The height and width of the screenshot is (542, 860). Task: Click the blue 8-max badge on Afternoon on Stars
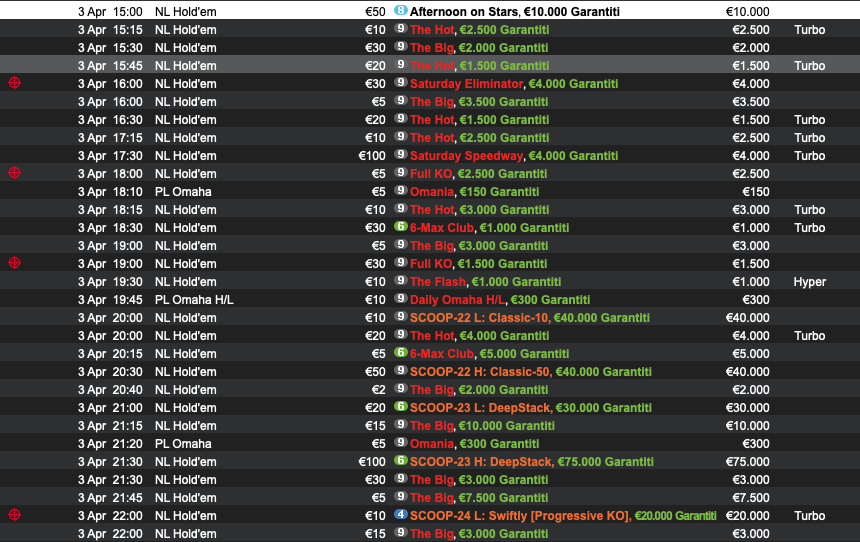tap(401, 10)
